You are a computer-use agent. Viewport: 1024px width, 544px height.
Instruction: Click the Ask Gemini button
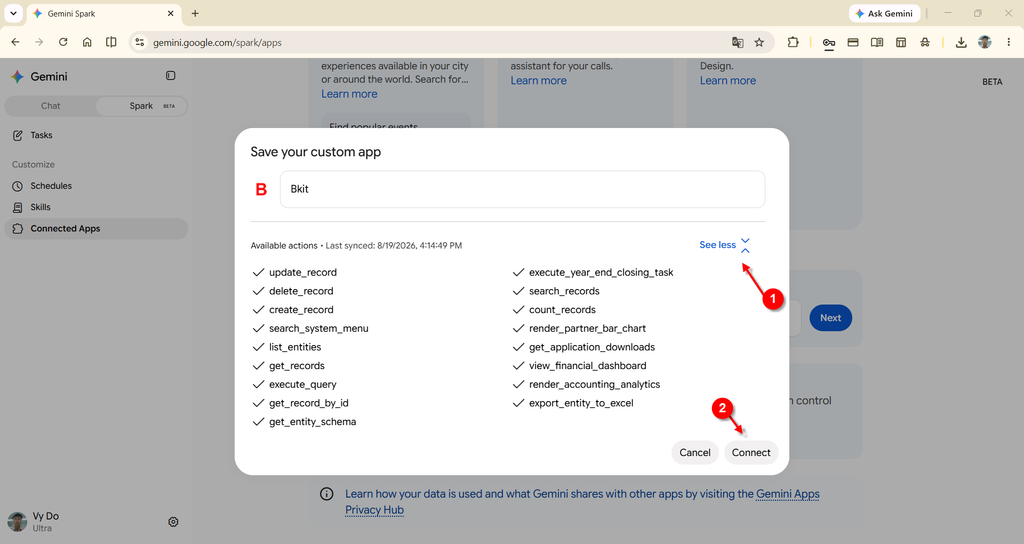click(x=884, y=13)
